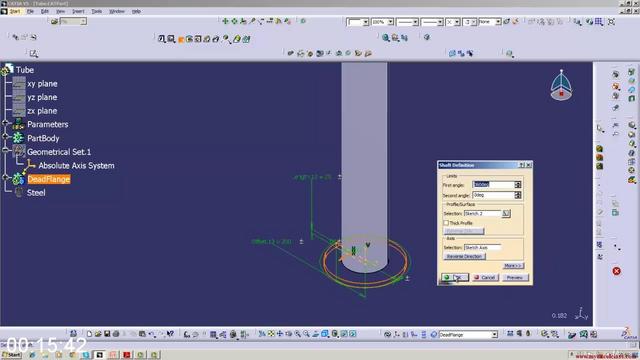640x360 pixels.
Task: Click the Windows Start button
Action: pos(11,355)
